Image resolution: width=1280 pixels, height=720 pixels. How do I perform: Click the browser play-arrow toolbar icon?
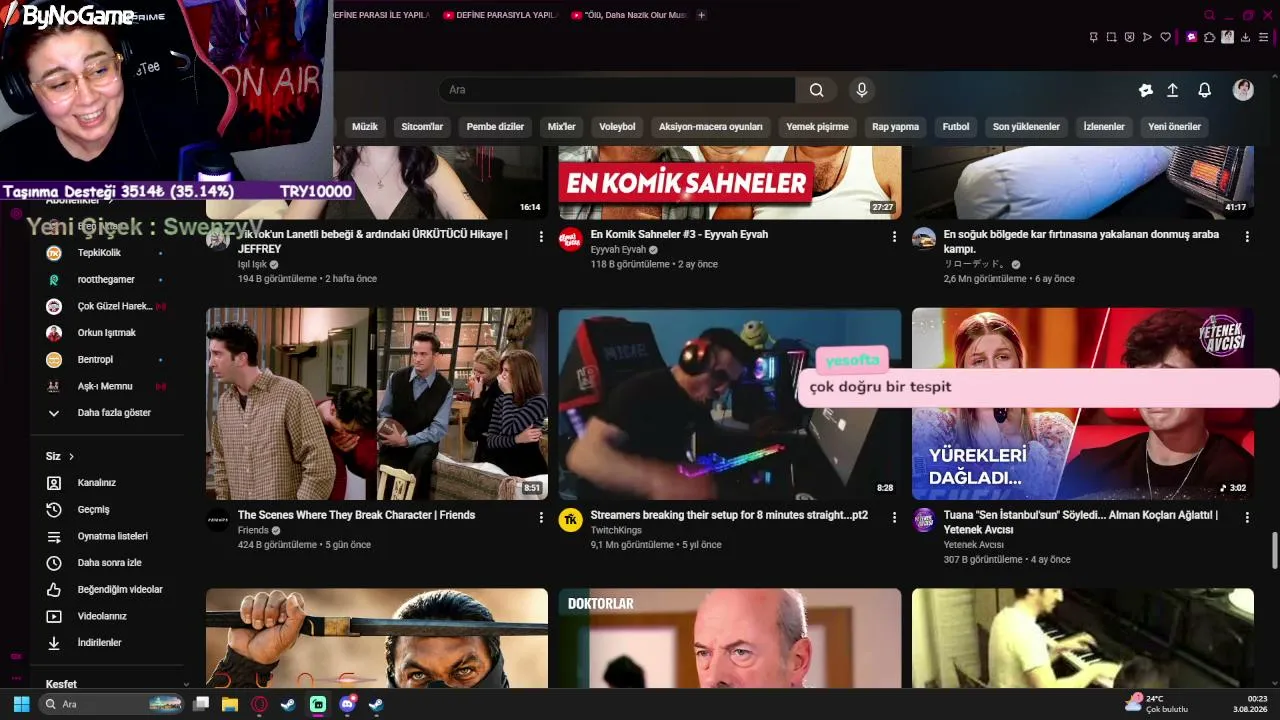1148,37
